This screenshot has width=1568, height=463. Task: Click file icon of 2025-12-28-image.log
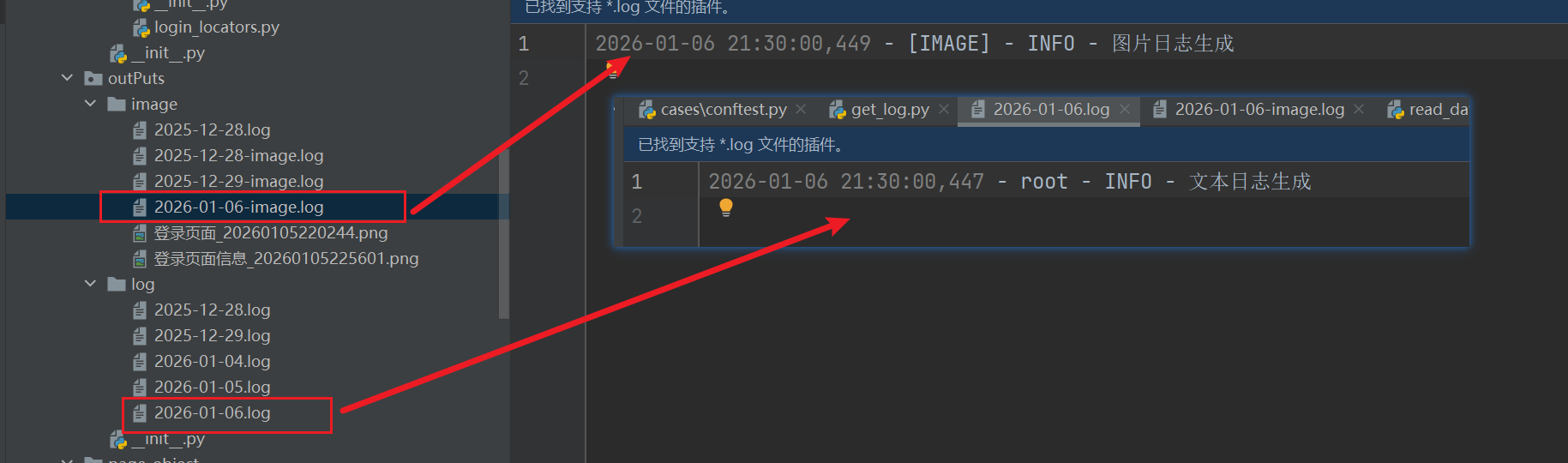[140, 156]
